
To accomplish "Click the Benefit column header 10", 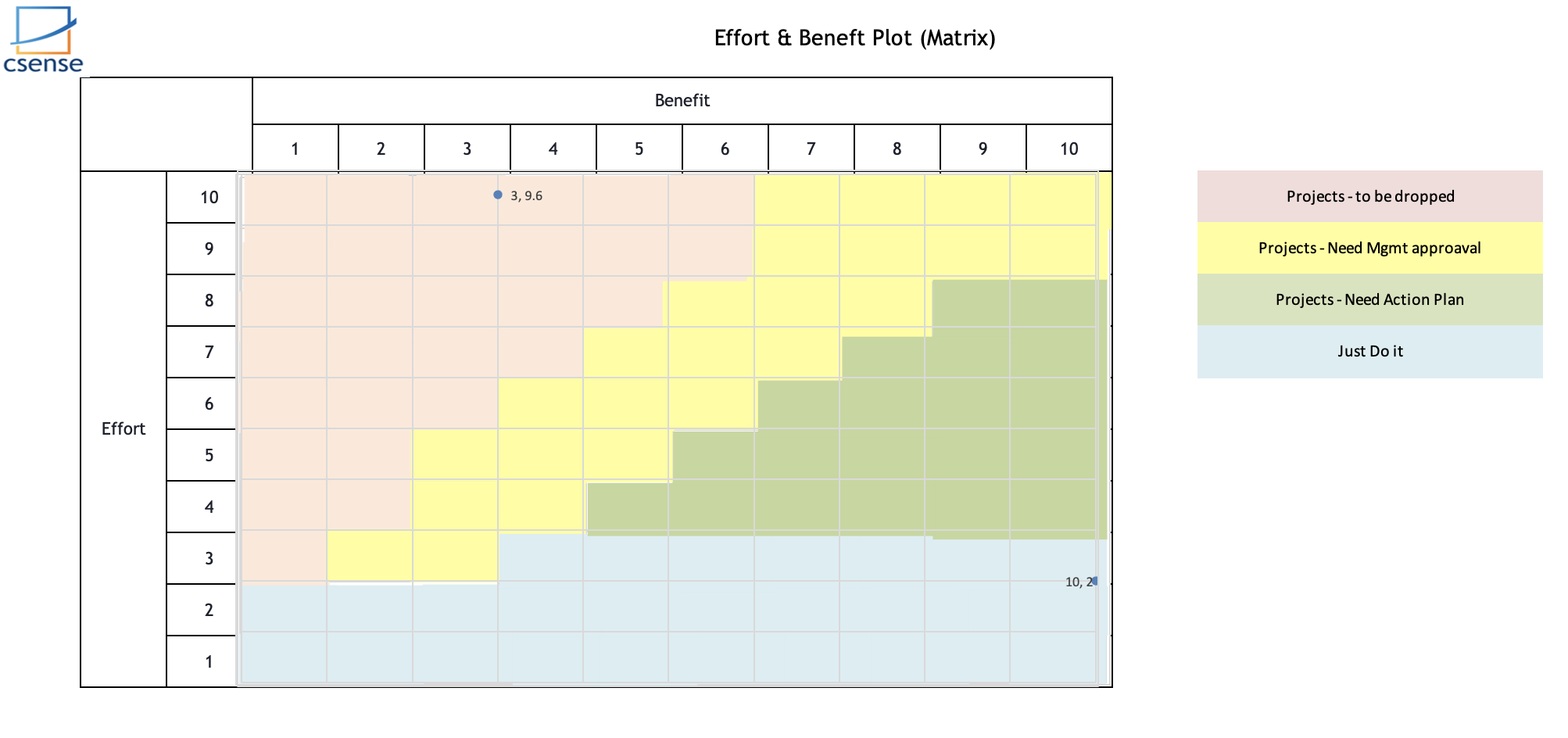I will coord(1069,149).
